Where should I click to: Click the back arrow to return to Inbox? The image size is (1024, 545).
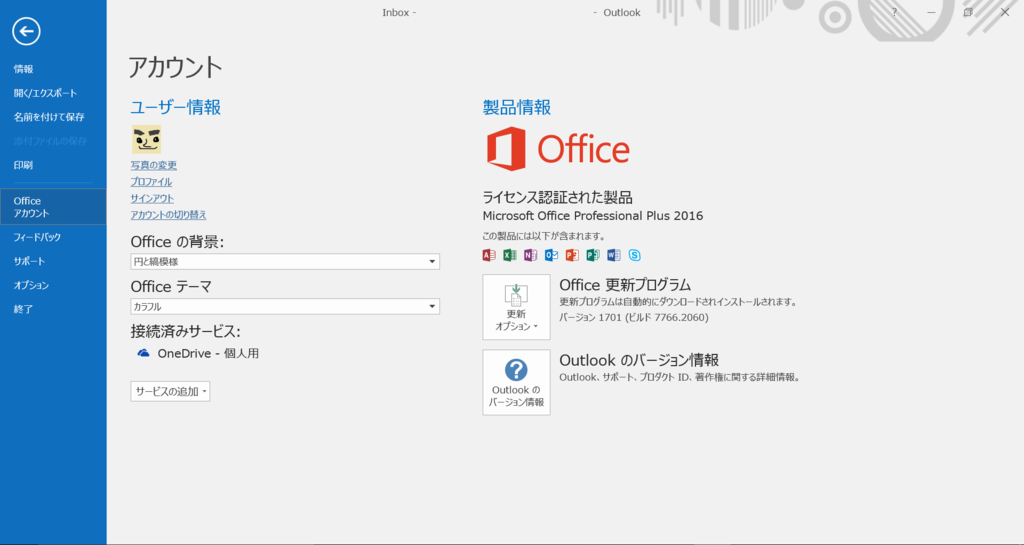(26, 31)
